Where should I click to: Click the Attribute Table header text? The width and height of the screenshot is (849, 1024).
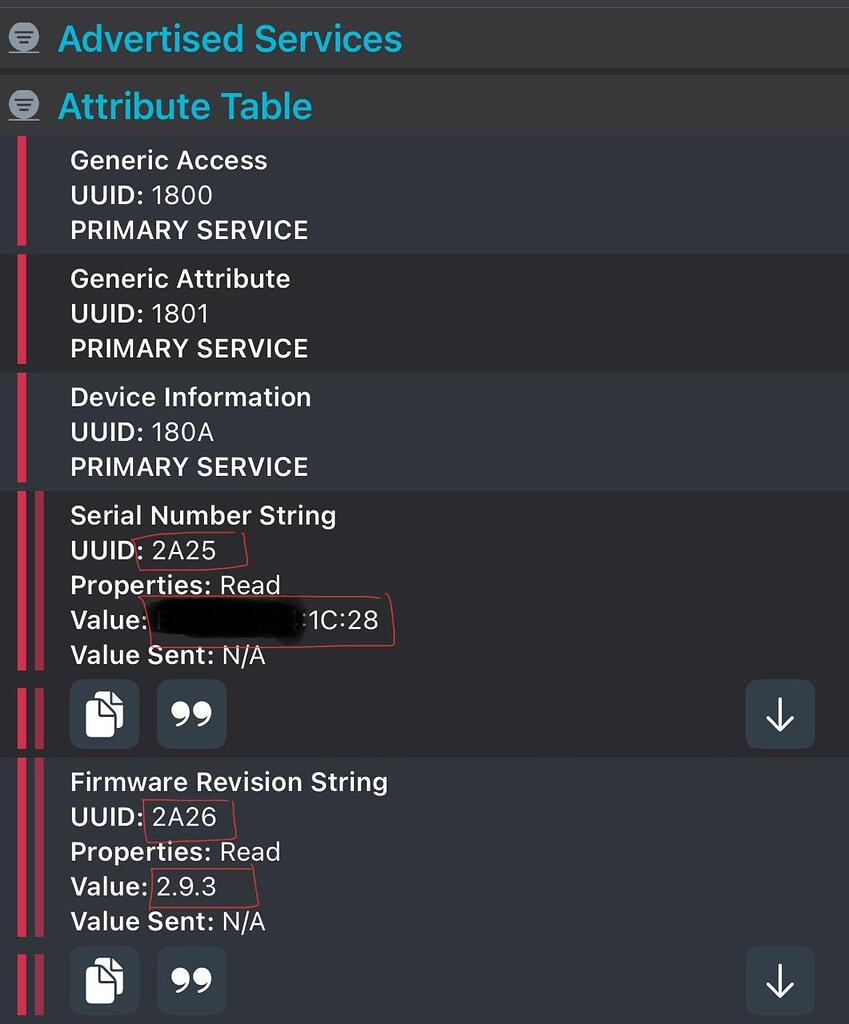tap(184, 104)
